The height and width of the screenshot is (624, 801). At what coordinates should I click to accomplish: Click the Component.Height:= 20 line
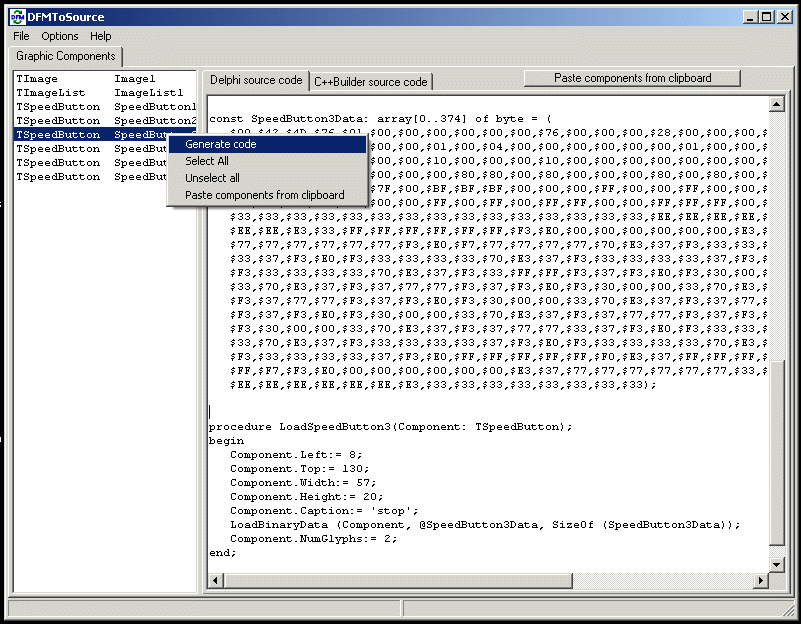307,497
